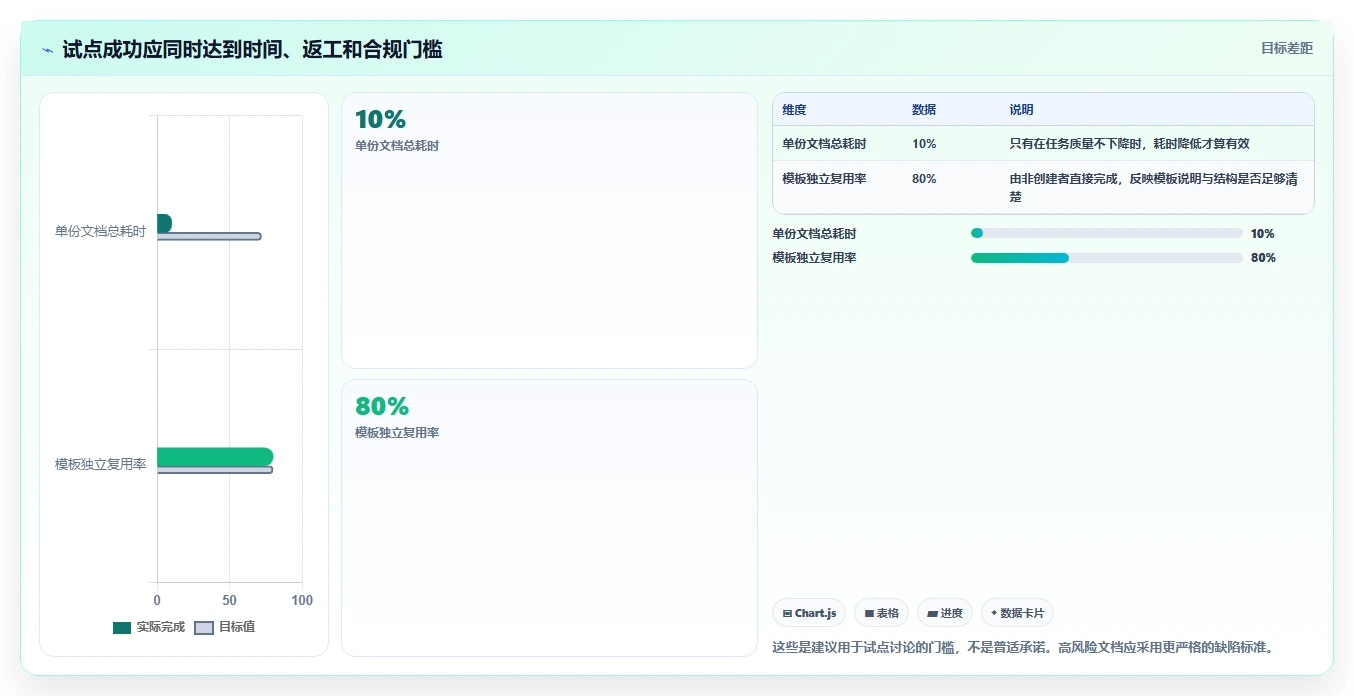The image size is (1354, 696).
Task: Click the 进度 tag chip
Action: (x=945, y=613)
